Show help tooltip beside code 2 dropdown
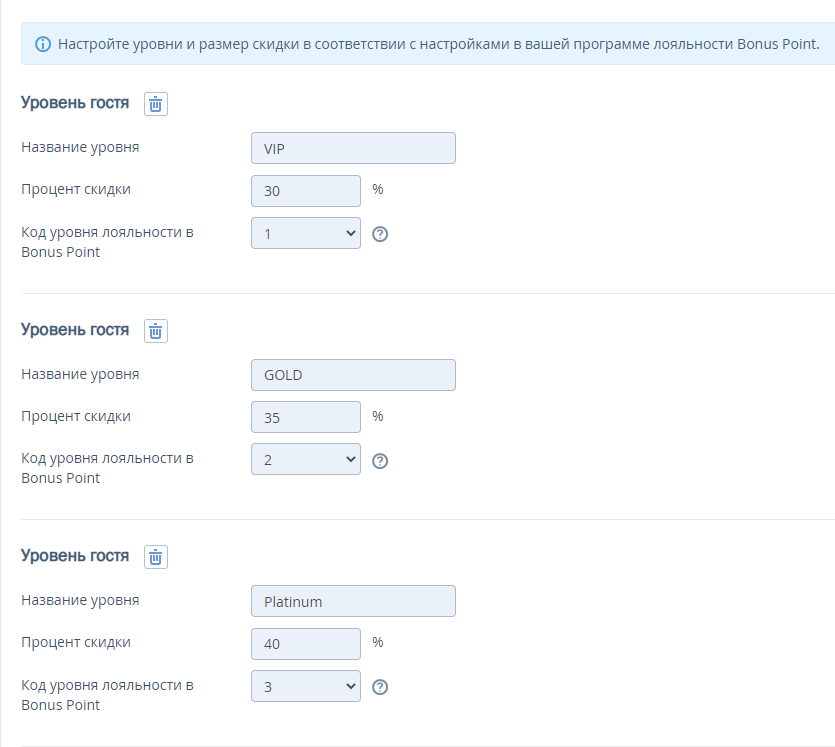This screenshot has width=835, height=747. point(380,461)
